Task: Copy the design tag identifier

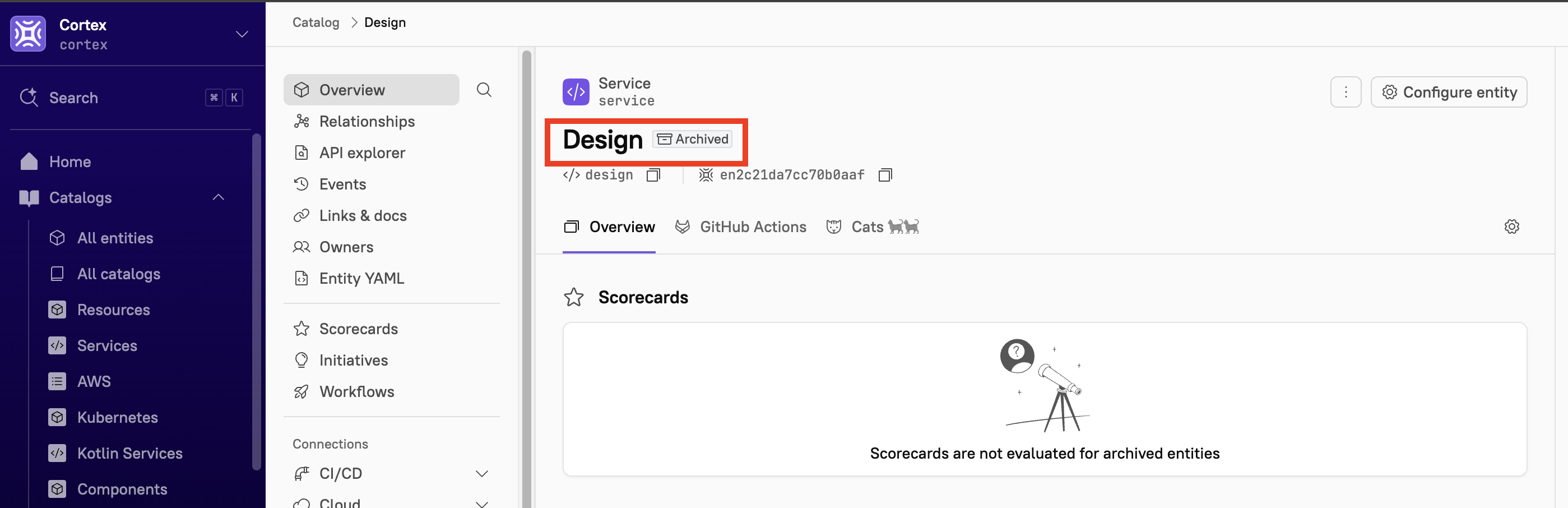Action: [653, 176]
